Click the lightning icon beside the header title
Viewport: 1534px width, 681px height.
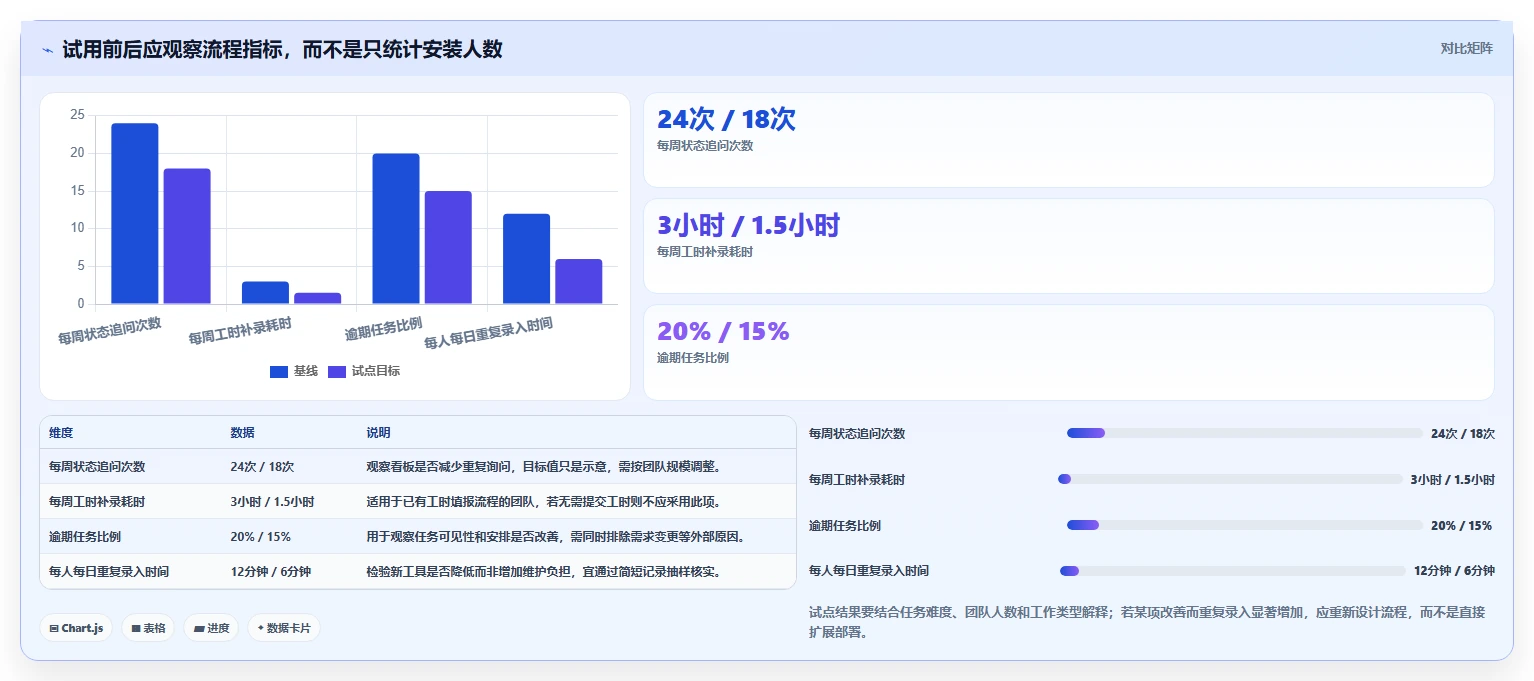[48, 50]
